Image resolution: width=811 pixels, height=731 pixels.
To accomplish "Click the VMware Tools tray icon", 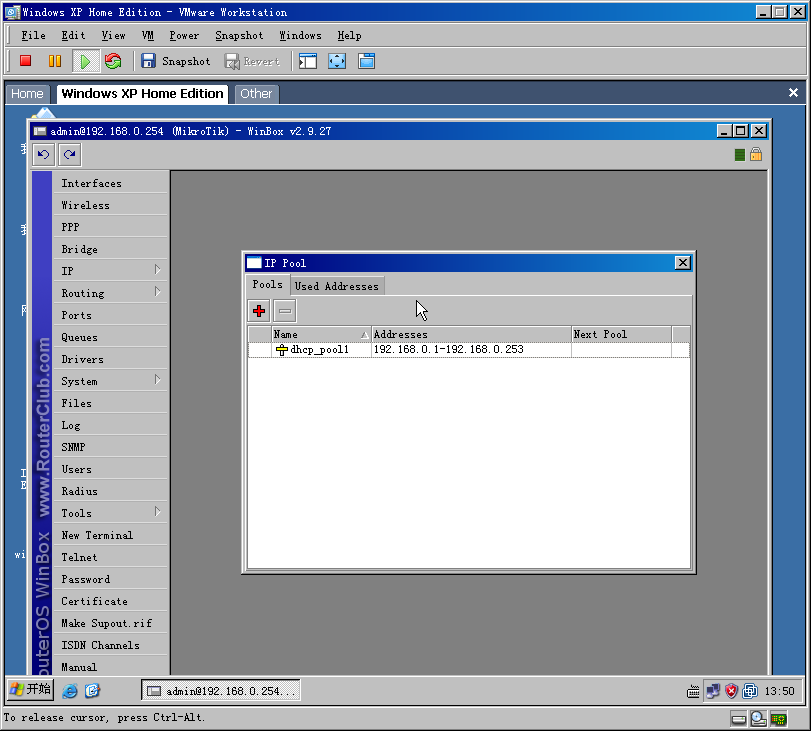I will click(x=749, y=691).
